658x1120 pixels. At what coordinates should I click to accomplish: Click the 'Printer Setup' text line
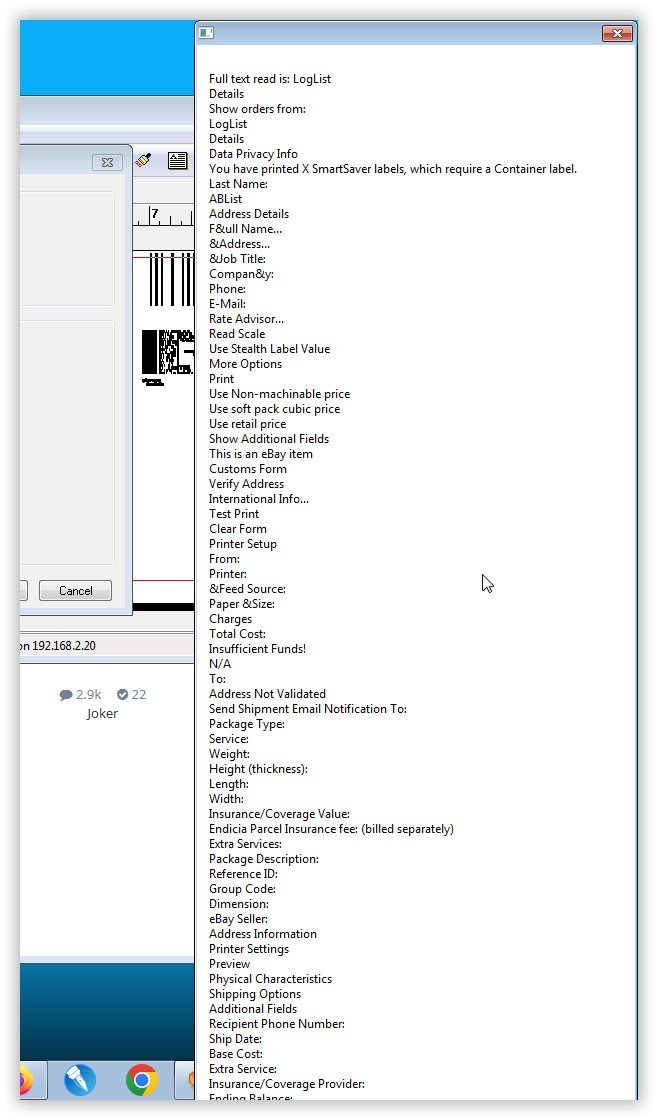(243, 544)
